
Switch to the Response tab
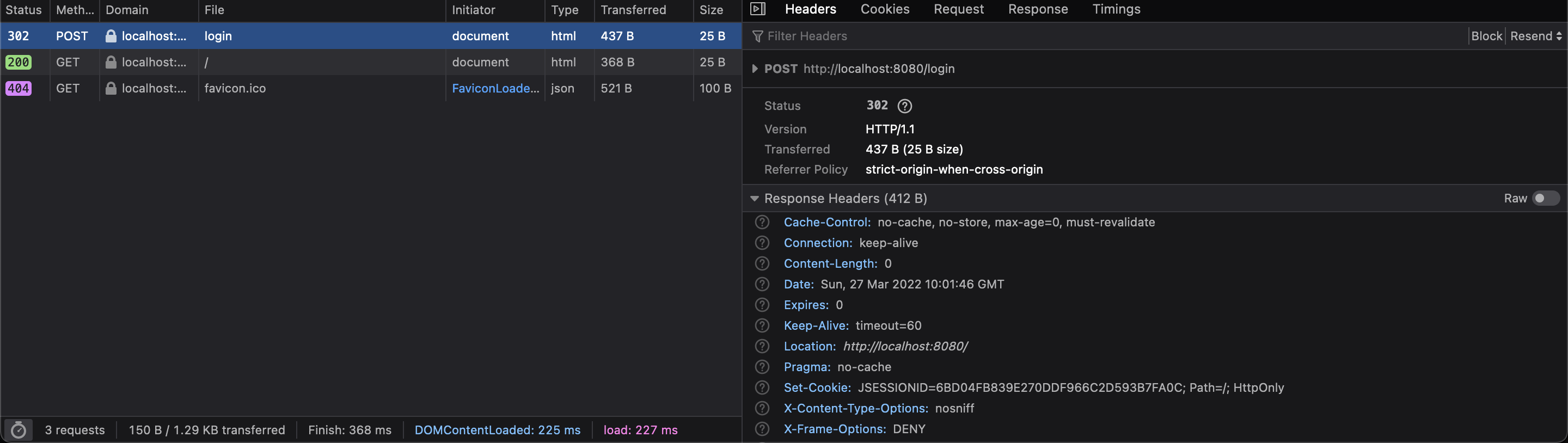pyautogui.click(x=1037, y=9)
